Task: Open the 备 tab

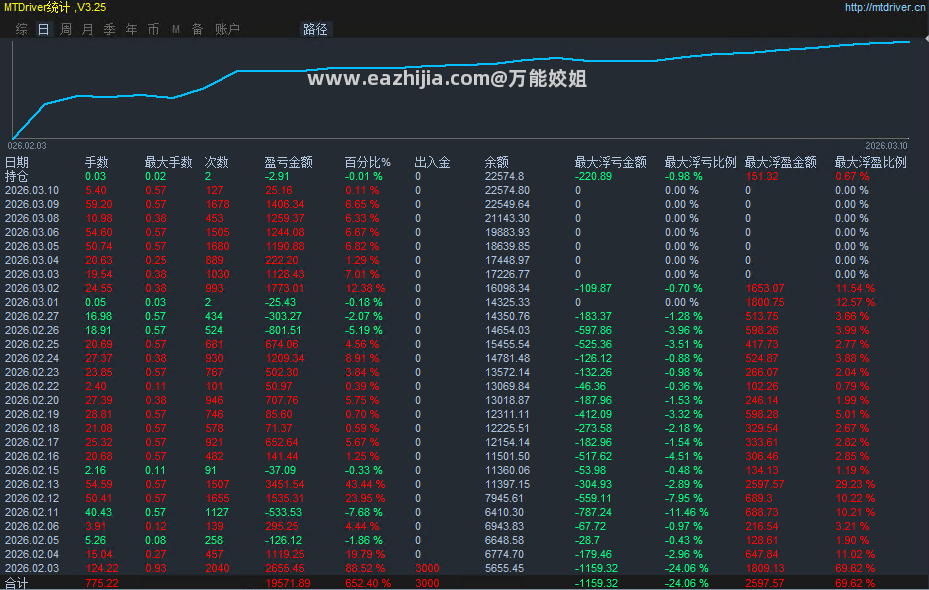Action: tap(197, 29)
